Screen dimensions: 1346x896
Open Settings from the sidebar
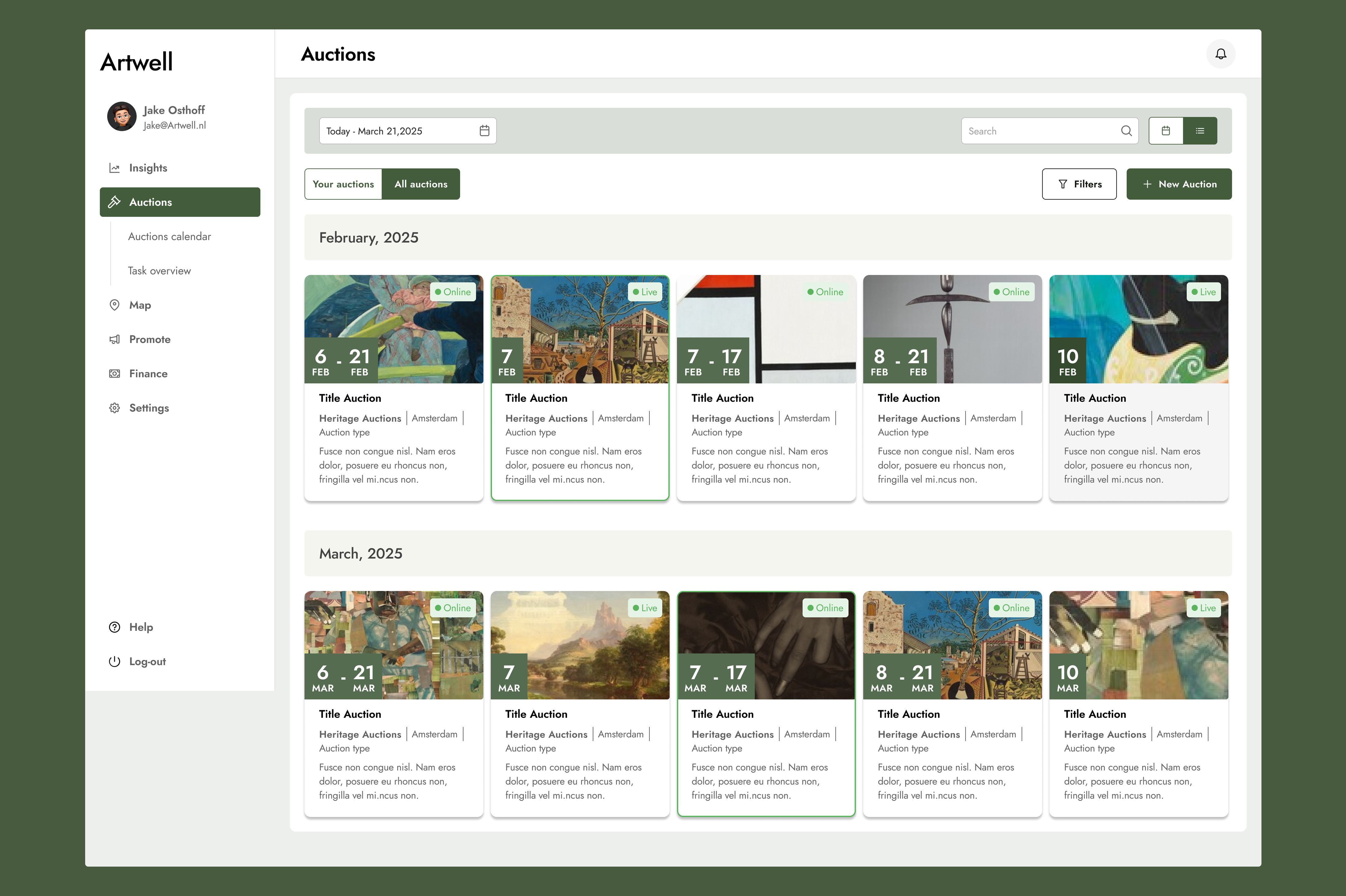(x=148, y=408)
